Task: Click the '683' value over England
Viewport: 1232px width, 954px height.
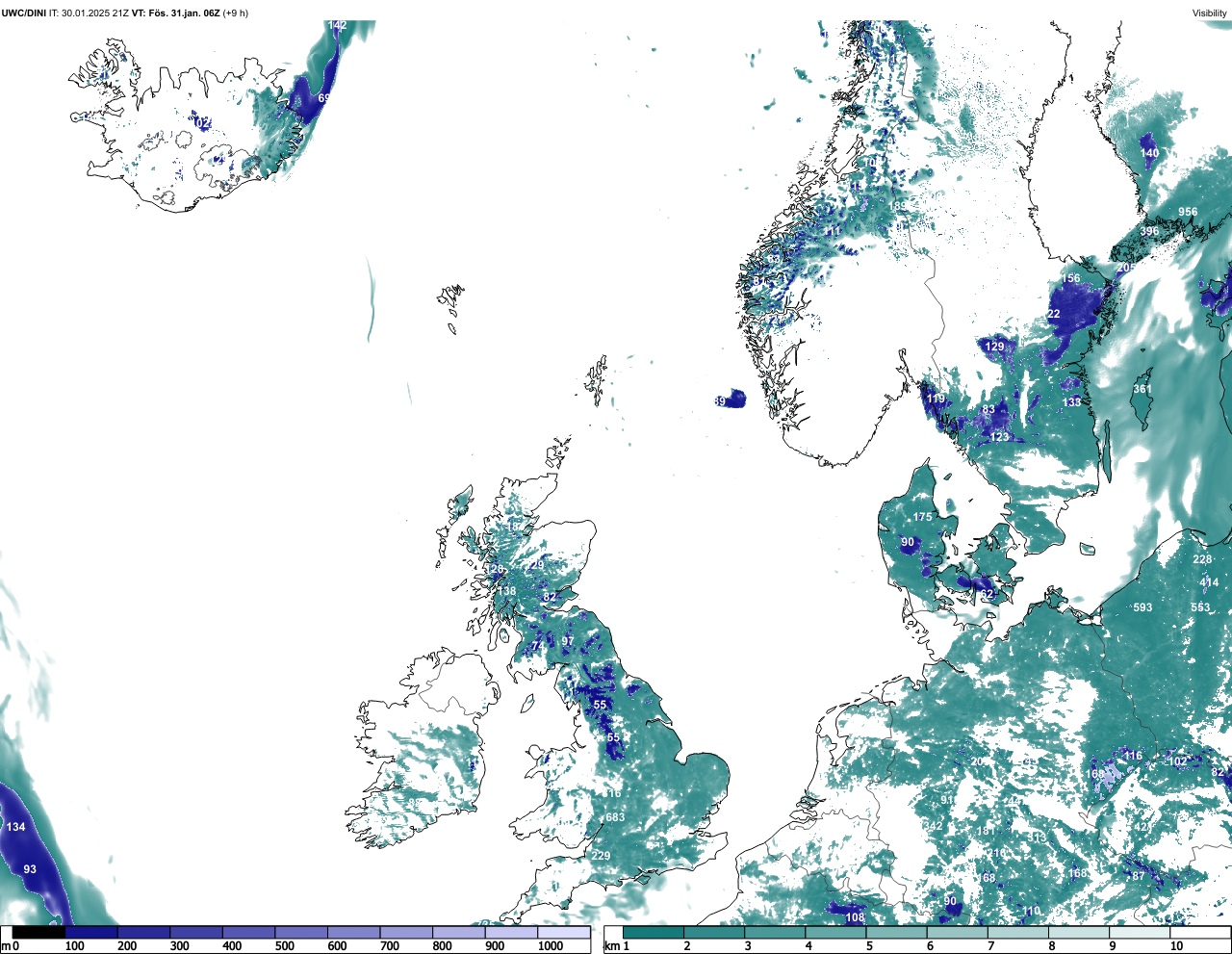Action: pos(615,817)
